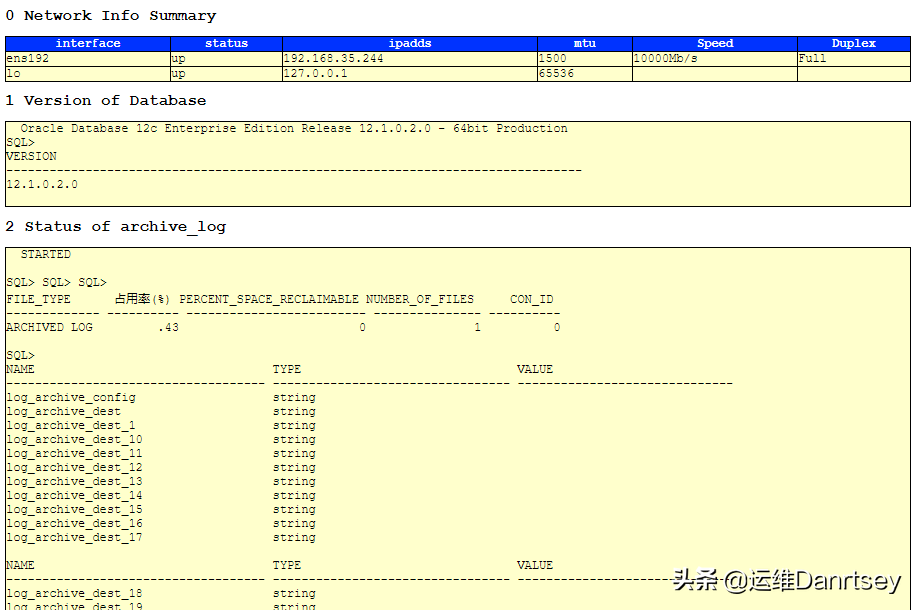Viewport: 919px width, 610px height.
Task: Select the 'ARCHIVED LOG' file type row
Action: click(x=49, y=327)
